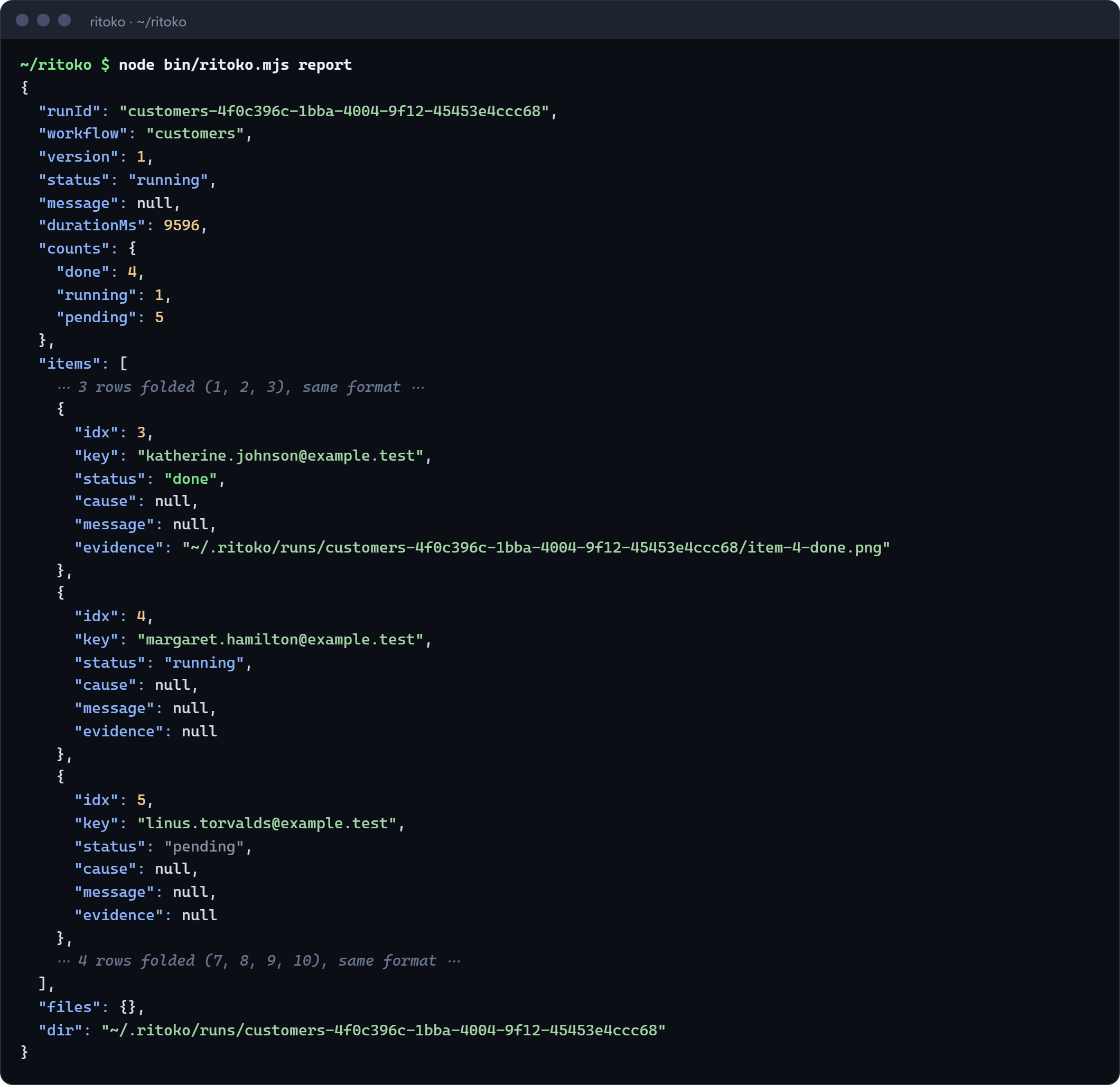
Task: Click the "version": 1 line
Action: click(x=96, y=156)
